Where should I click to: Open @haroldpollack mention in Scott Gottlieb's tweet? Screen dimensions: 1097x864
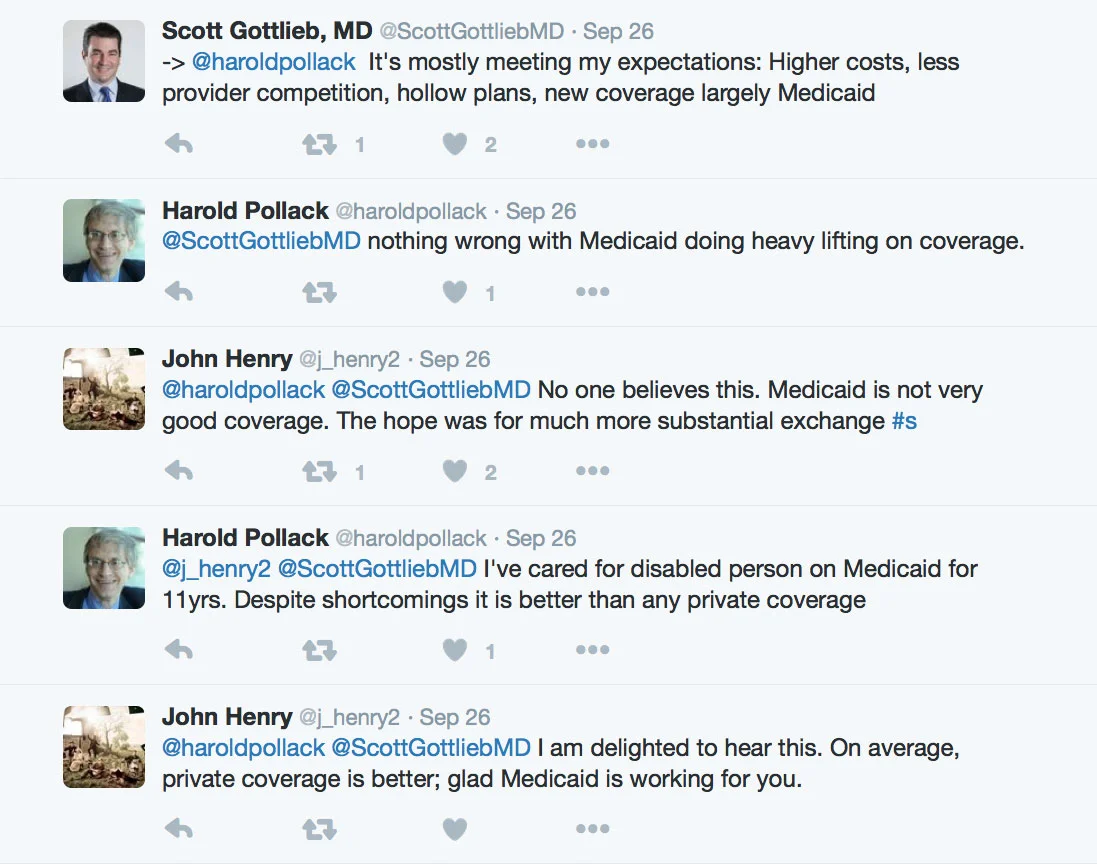pos(273,62)
